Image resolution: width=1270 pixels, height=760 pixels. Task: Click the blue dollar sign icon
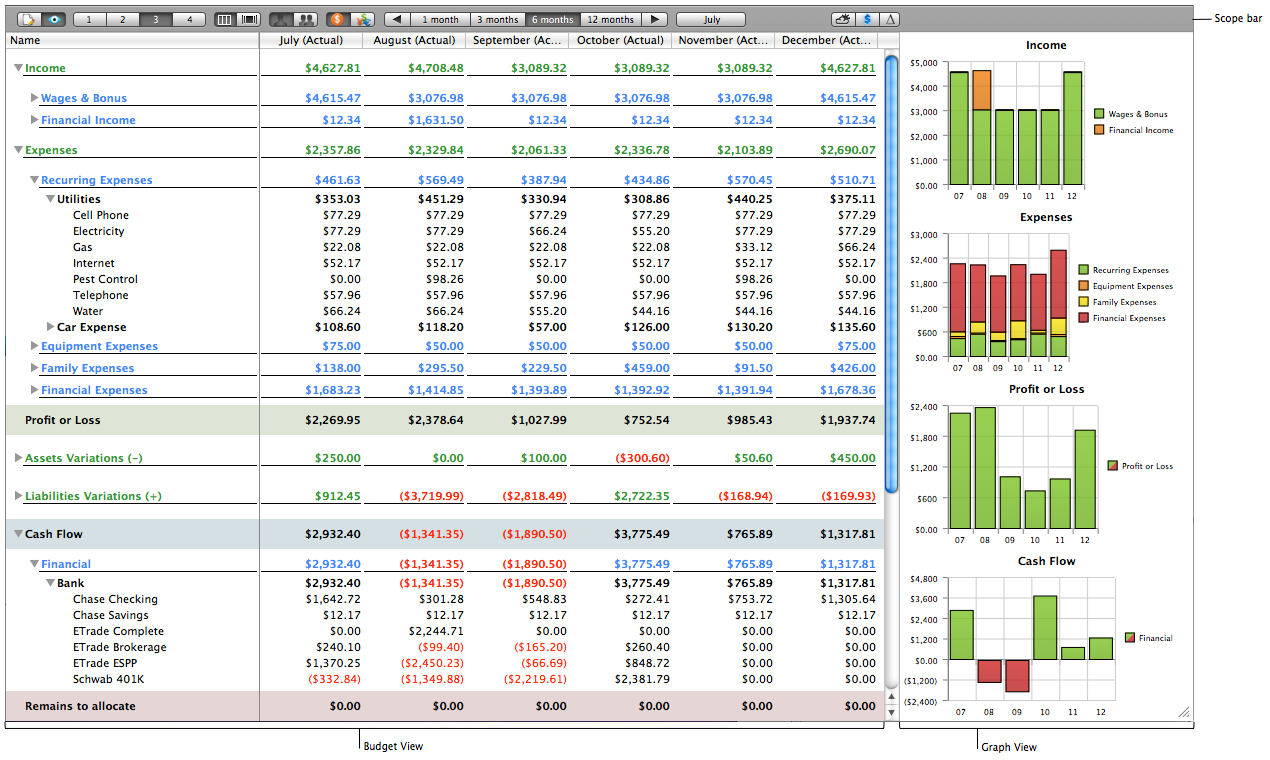click(x=867, y=19)
